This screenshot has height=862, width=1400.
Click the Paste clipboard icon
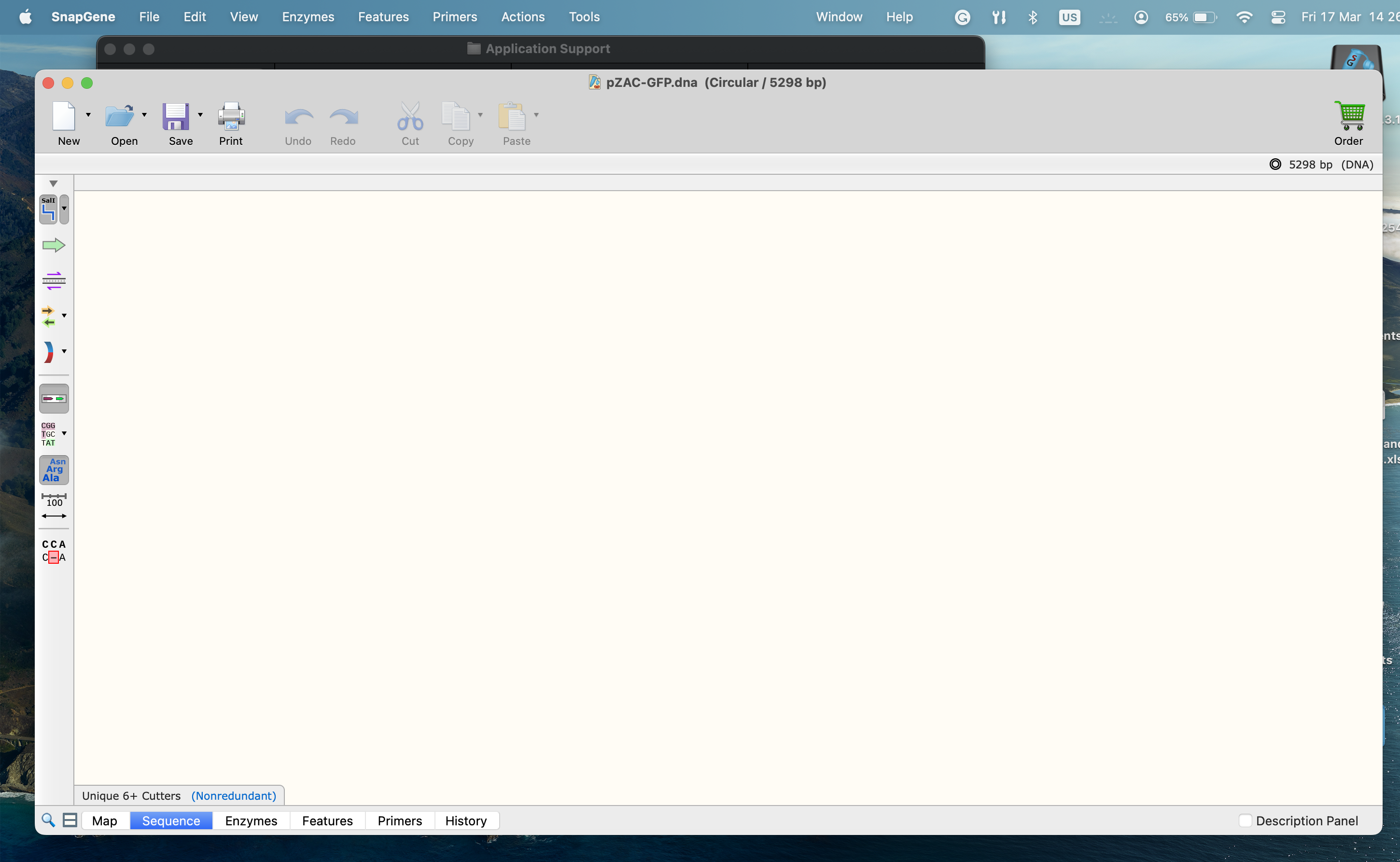pyautogui.click(x=512, y=116)
